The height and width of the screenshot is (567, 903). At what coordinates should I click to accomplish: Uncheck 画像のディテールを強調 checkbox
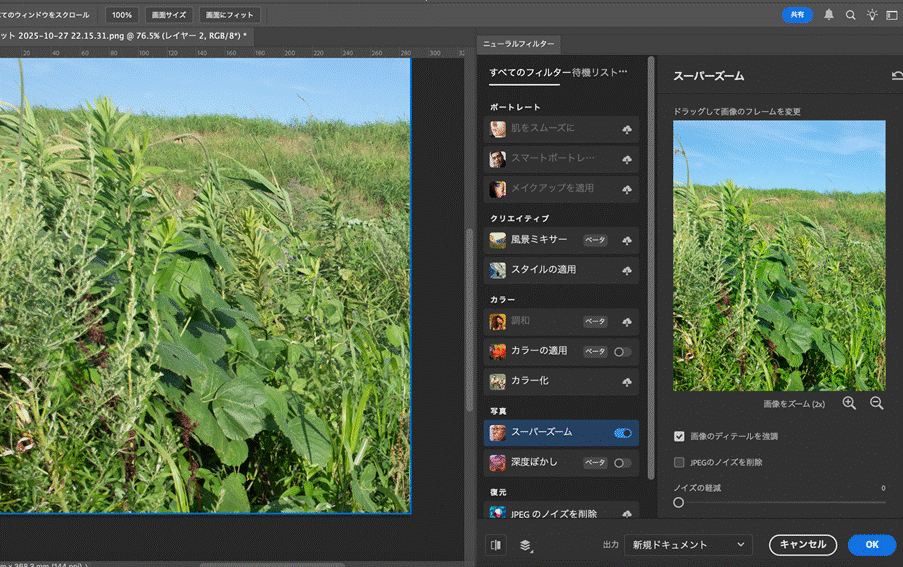[x=679, y=436]
